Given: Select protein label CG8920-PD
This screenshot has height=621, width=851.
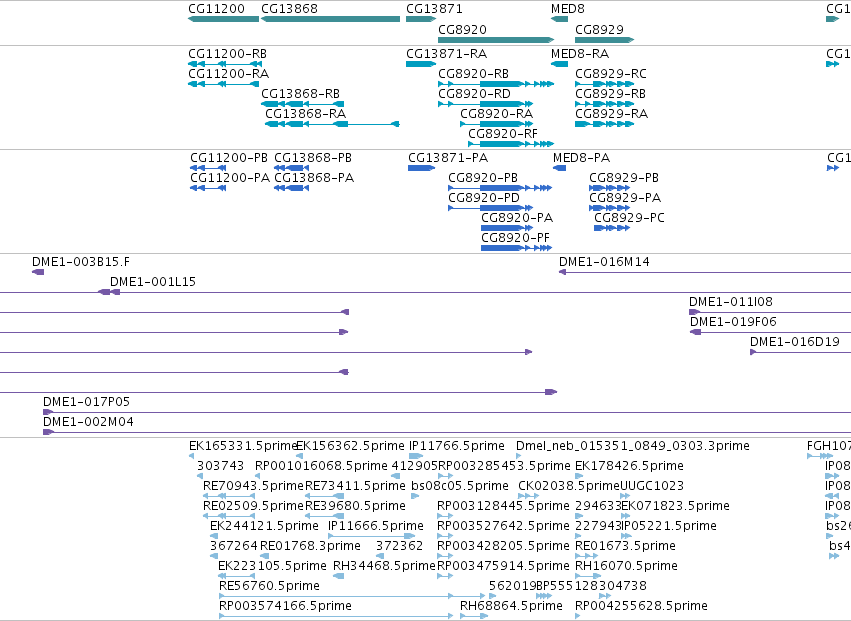Looking at the screenshot, I should coord(484,198).
